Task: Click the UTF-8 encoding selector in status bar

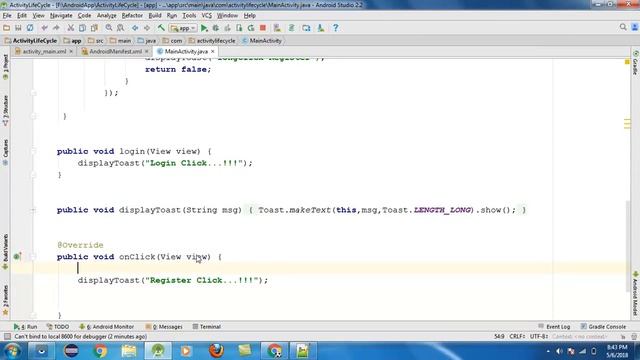Action: [539, 337]
